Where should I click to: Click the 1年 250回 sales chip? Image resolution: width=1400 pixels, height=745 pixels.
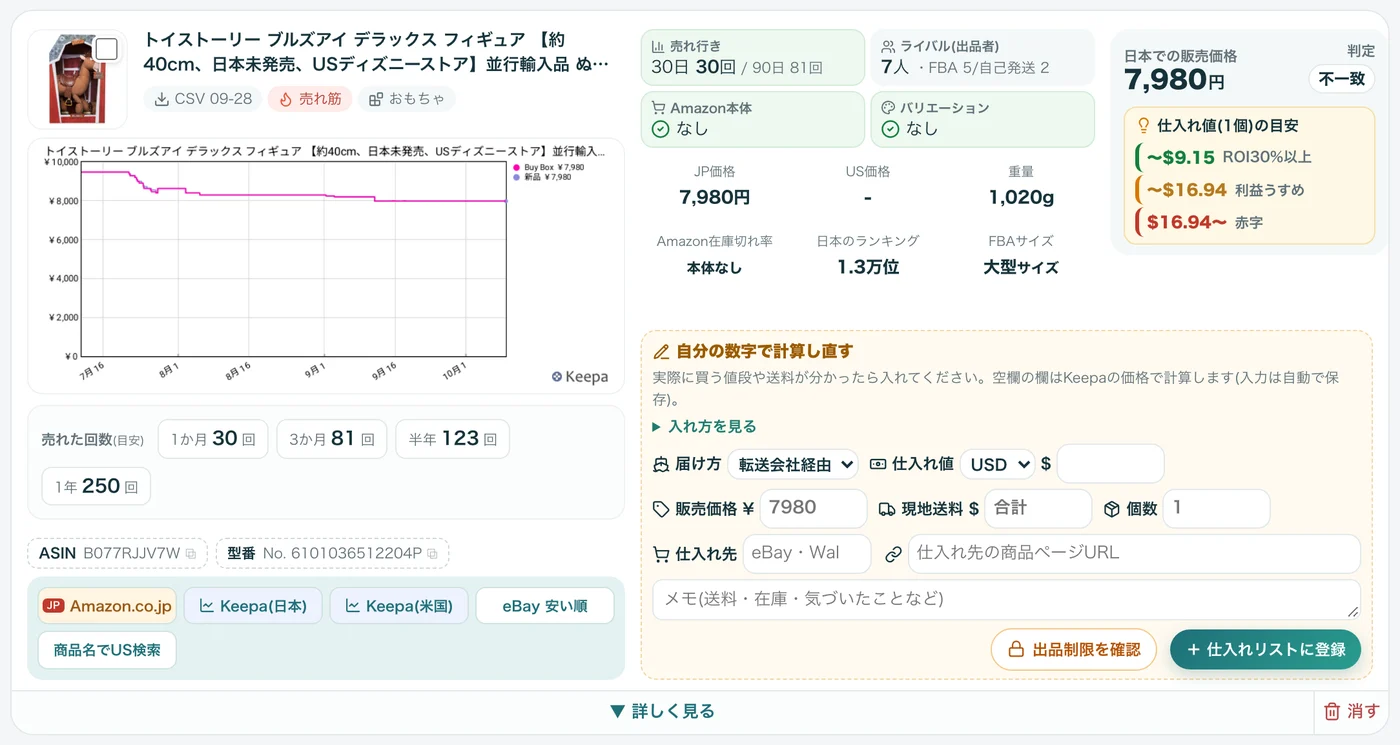click(x=96, y=487)
